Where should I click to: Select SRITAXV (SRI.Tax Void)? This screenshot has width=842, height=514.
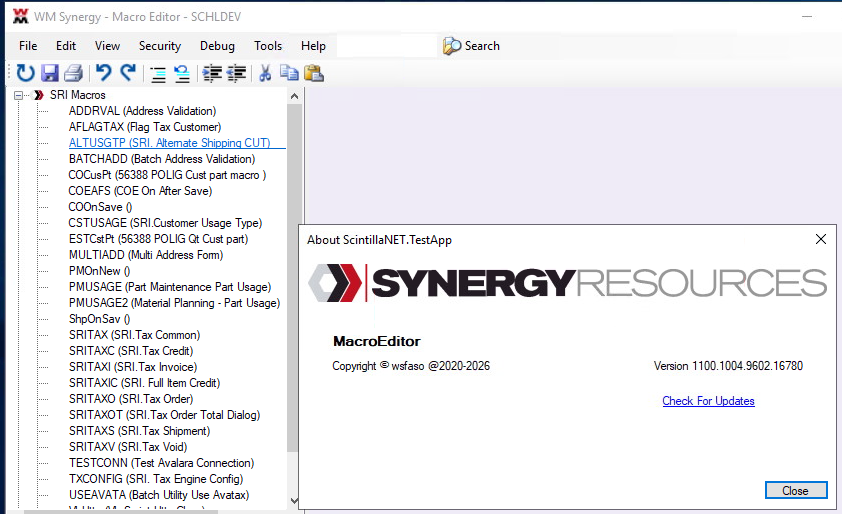[x=128, y=447]
